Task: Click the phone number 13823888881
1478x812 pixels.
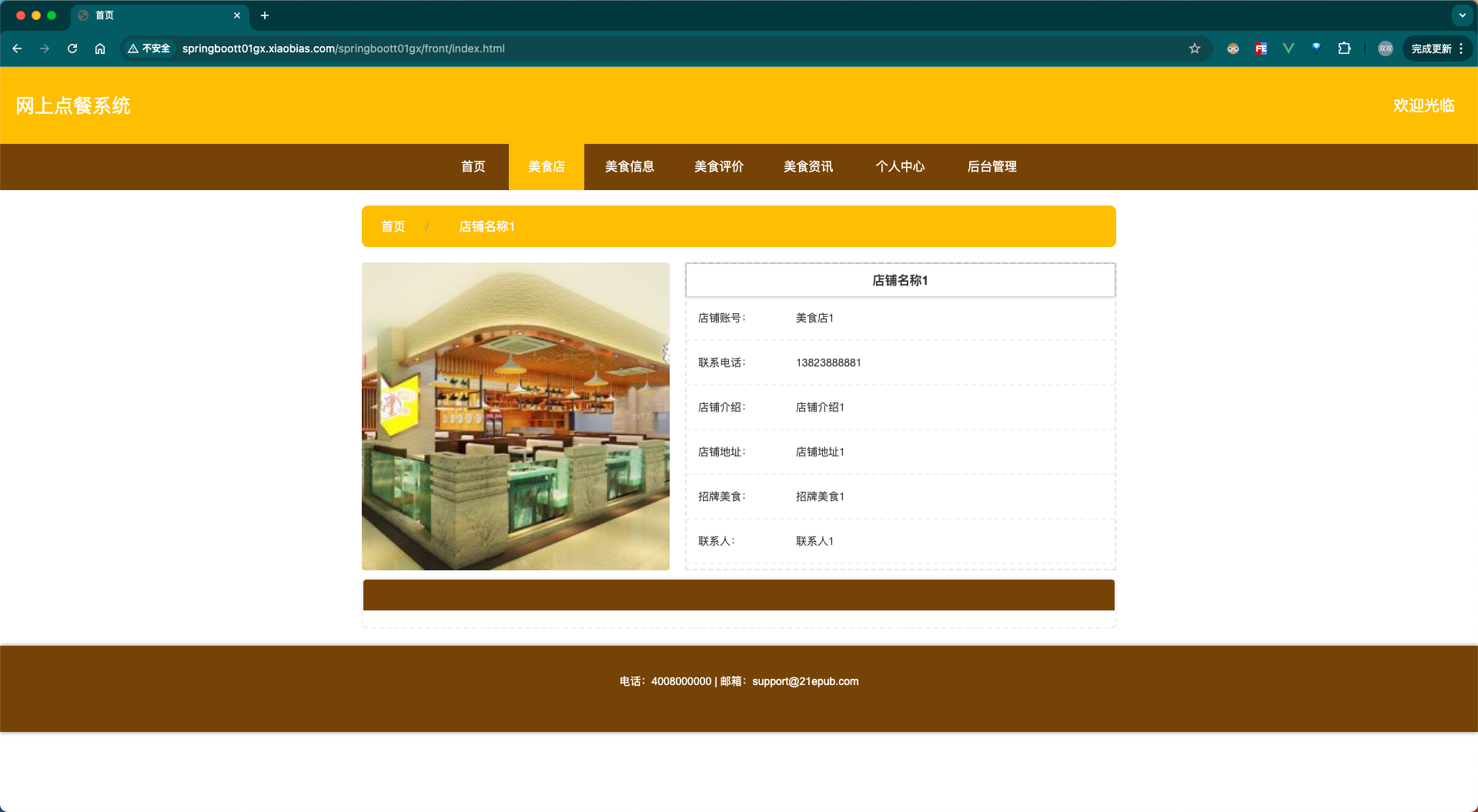Action: pos(828,363)
